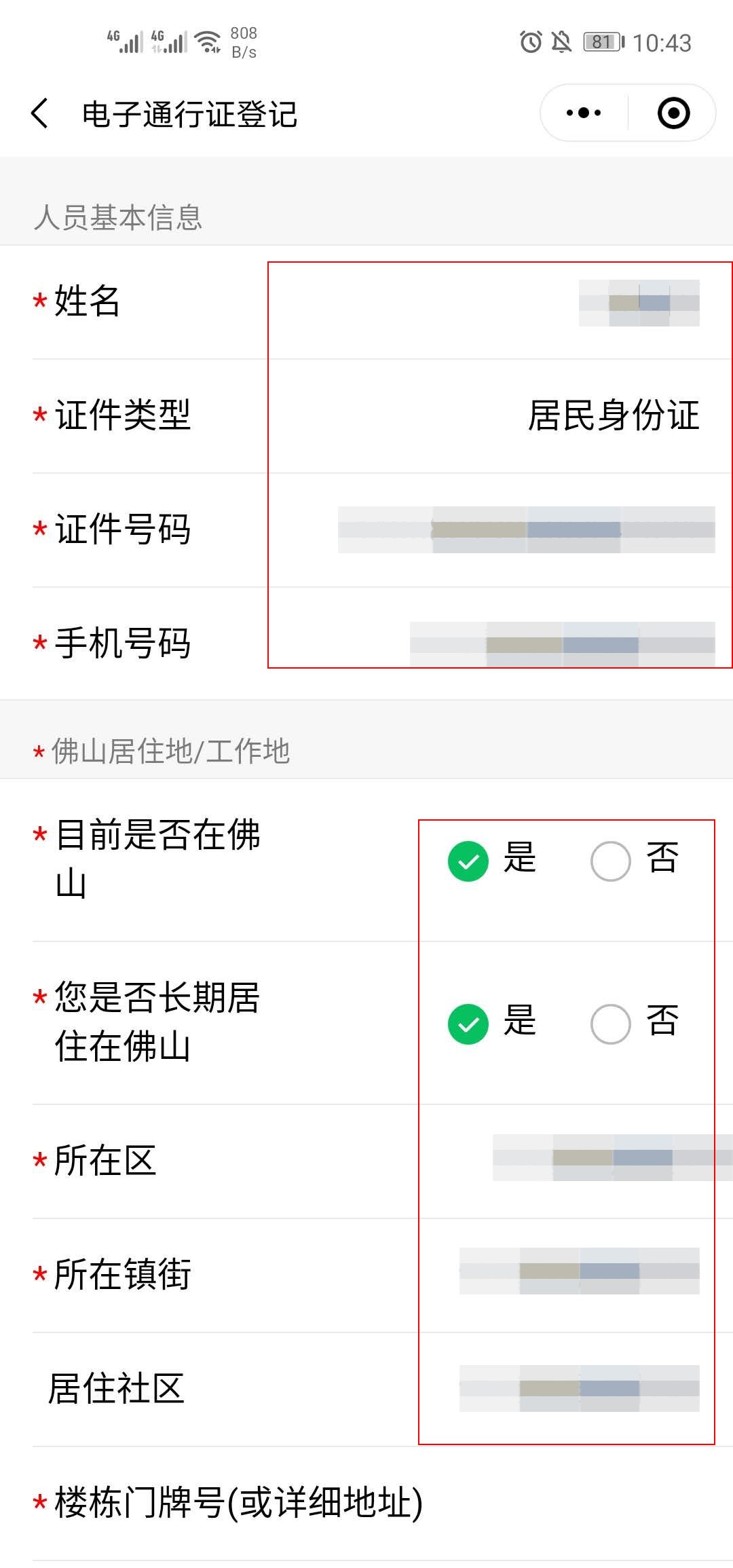Tap the Wi-Fi signal icon

(208, 42)
